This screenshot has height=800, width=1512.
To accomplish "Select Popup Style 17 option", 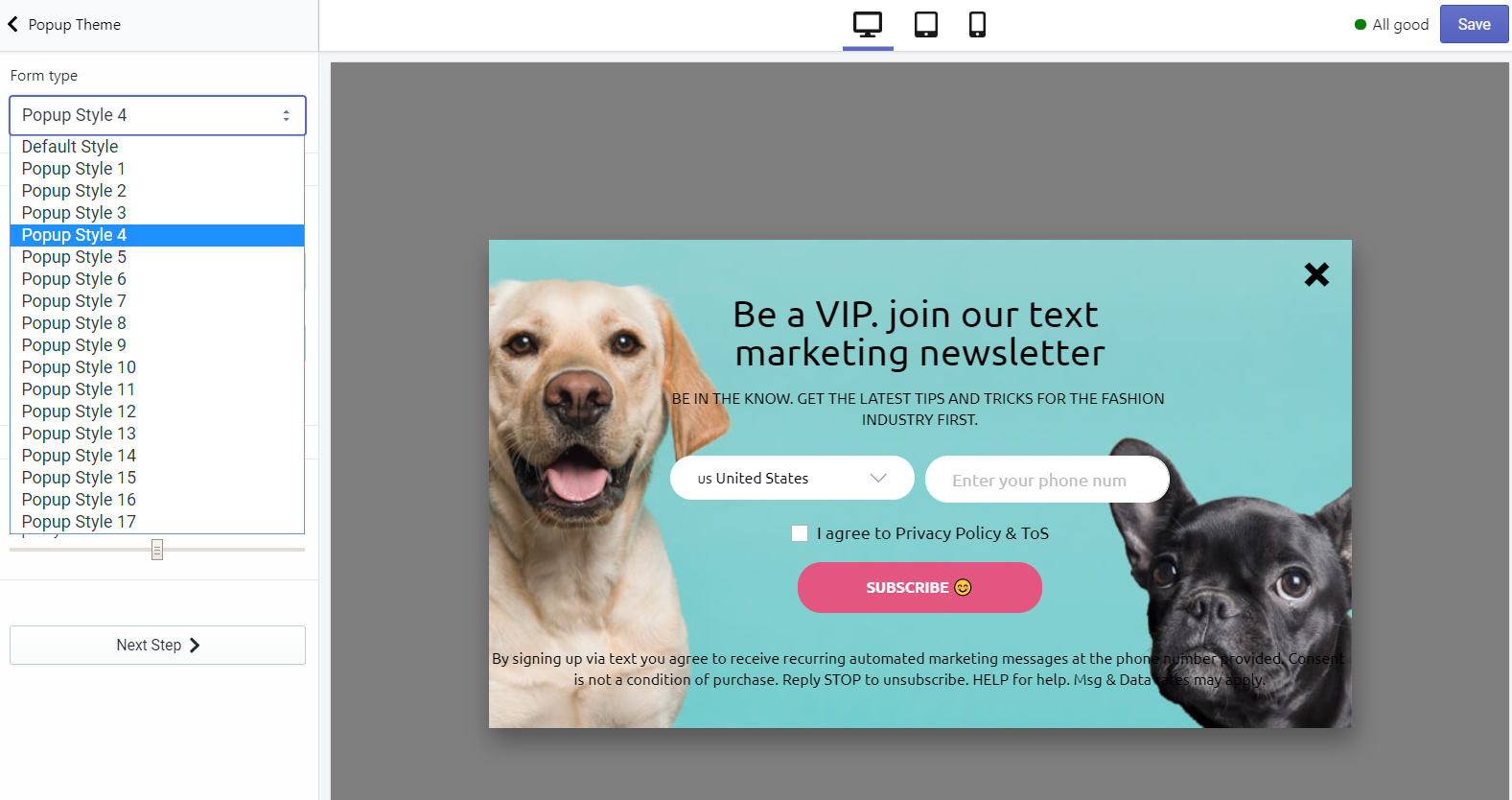I will click(157, 522).
